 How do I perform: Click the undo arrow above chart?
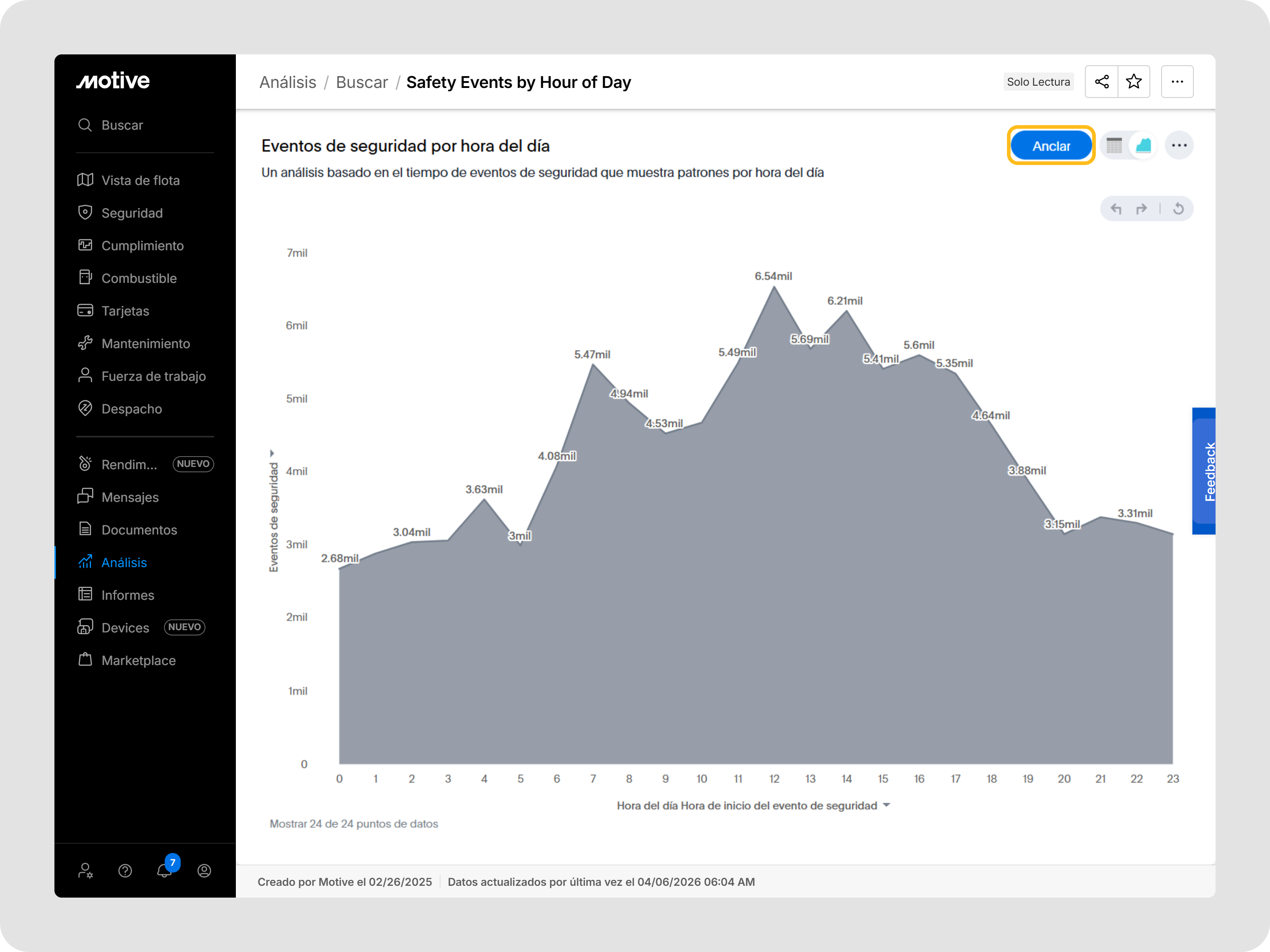pyautogui.click(x=1115, y=208)
